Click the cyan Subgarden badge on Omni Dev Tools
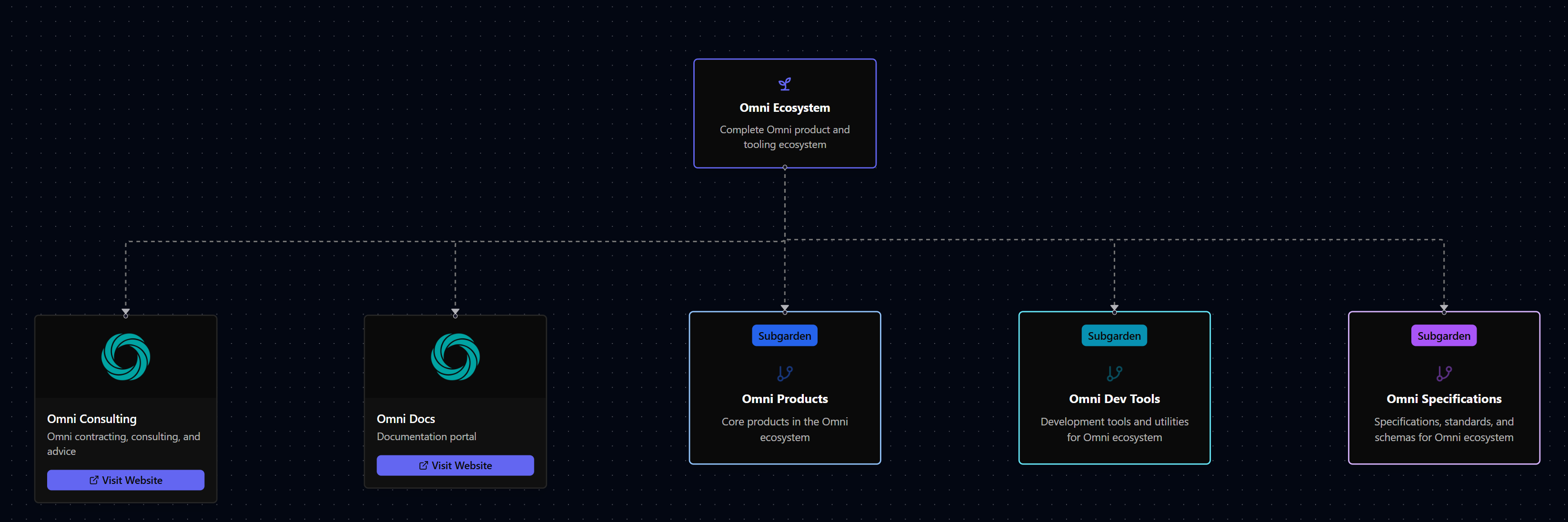Screen dimensions: 1568x522 (x=1114, y=336)
